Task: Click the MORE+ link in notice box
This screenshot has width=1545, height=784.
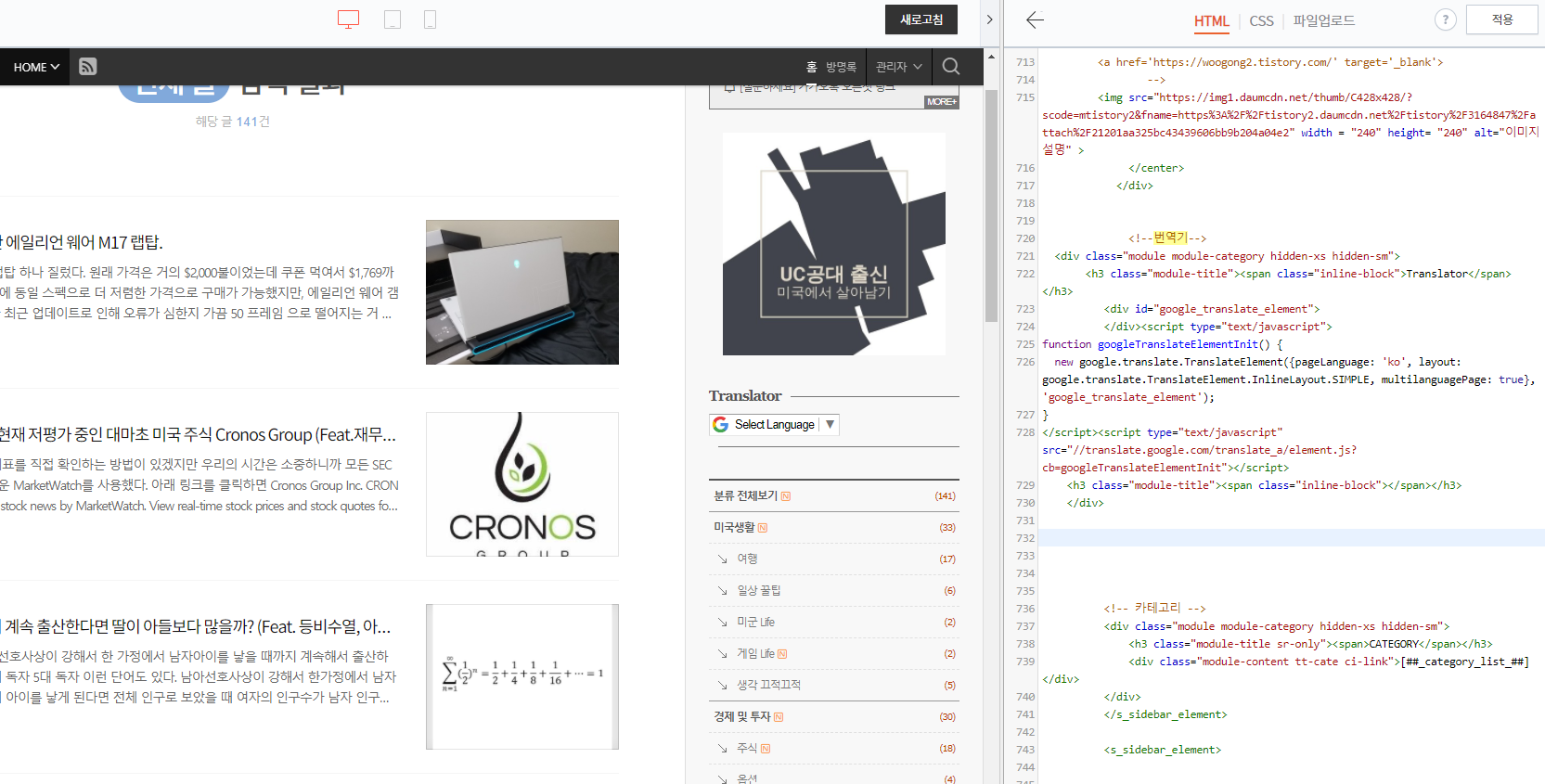Action: click(x=941, y=102)
